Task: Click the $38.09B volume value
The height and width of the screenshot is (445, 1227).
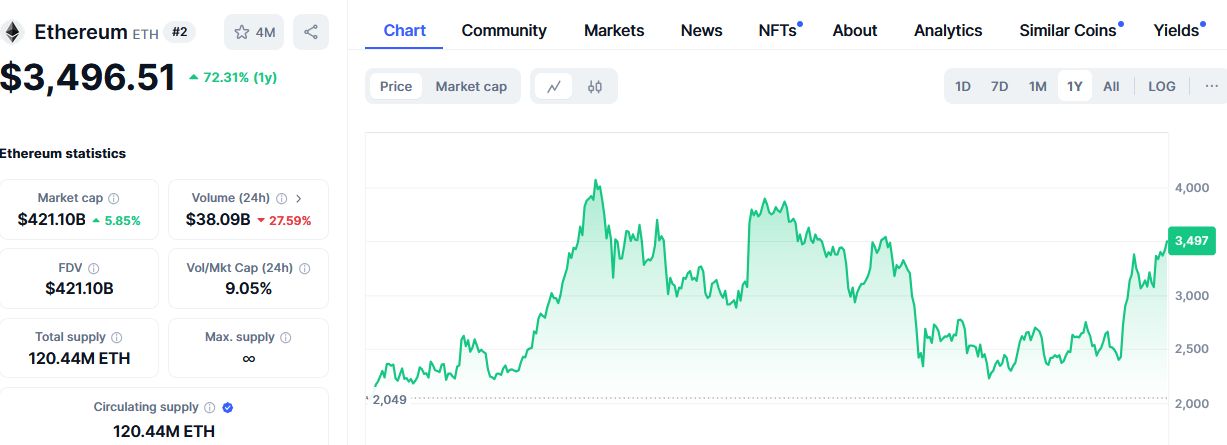Action: coord(218,219)
